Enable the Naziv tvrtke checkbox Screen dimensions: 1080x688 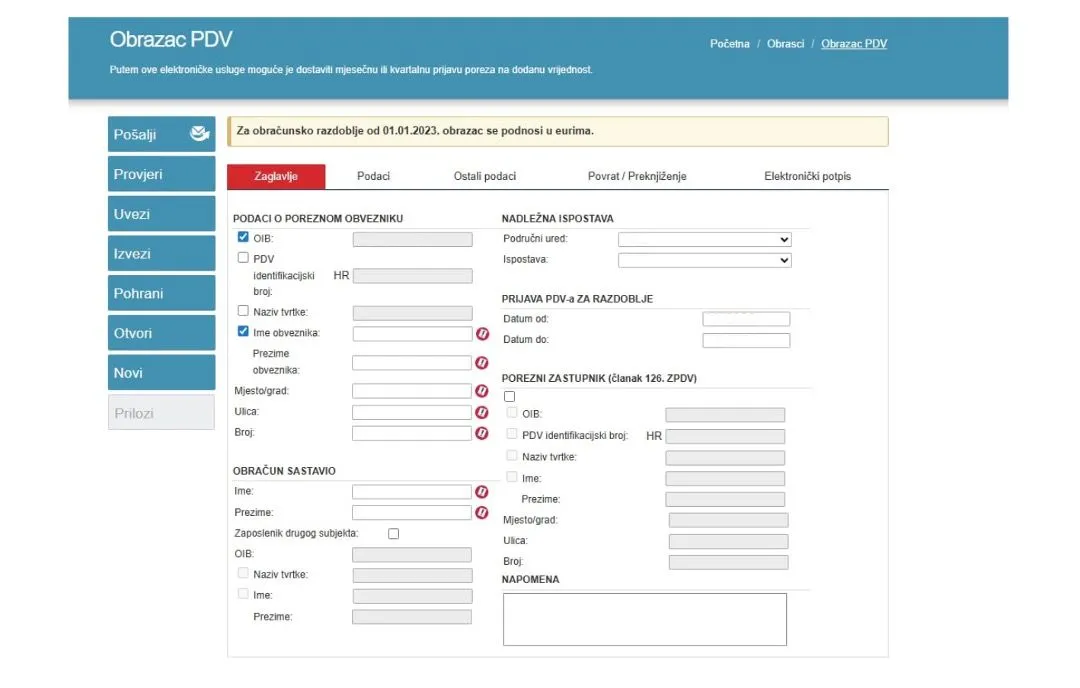[x=243, y=311]
